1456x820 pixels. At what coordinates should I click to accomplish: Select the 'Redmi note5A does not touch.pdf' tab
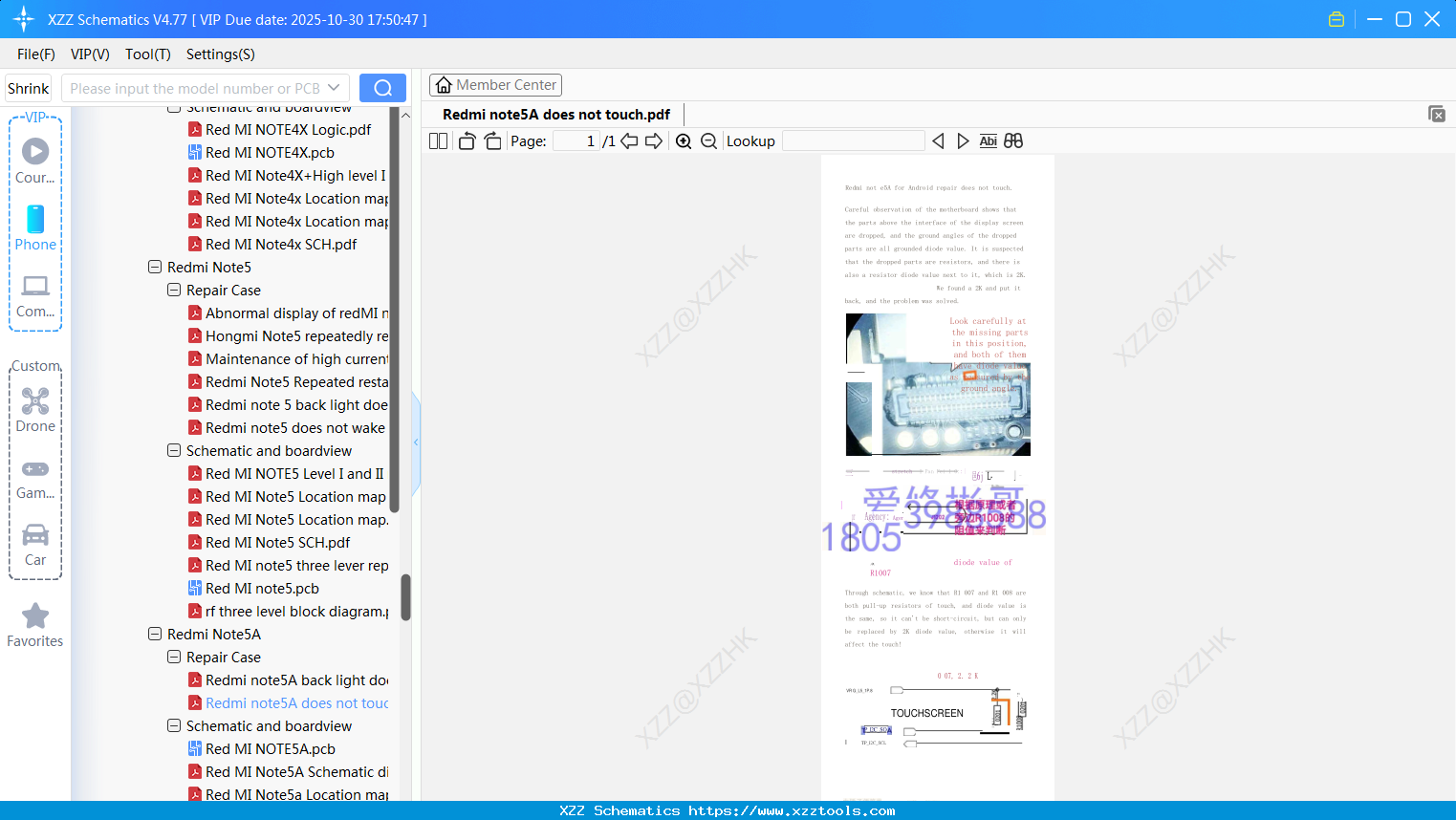coord(556,115)
